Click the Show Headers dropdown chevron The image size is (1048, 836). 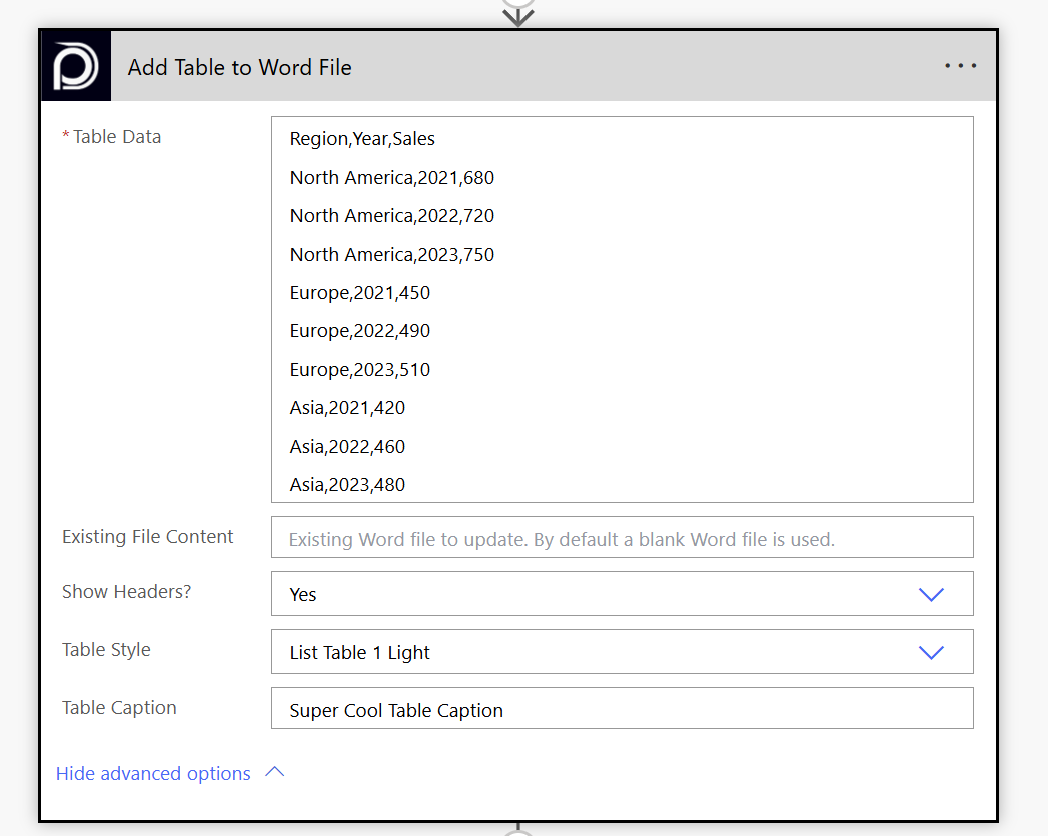pyautogui.click(x=930, y=594)
